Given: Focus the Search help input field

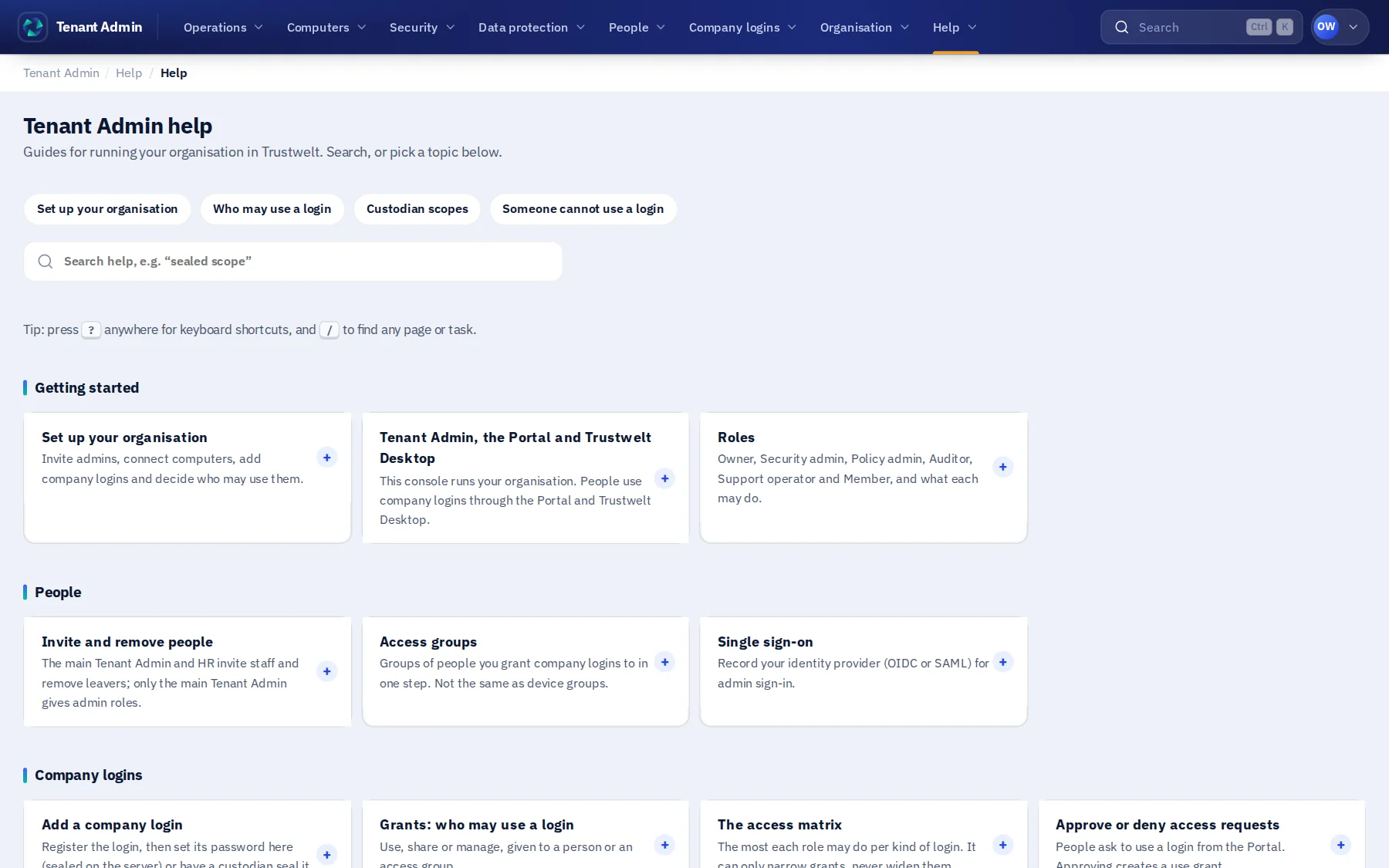Looking at the screenshot, I should pyautogui.click(x=293, y=262).
